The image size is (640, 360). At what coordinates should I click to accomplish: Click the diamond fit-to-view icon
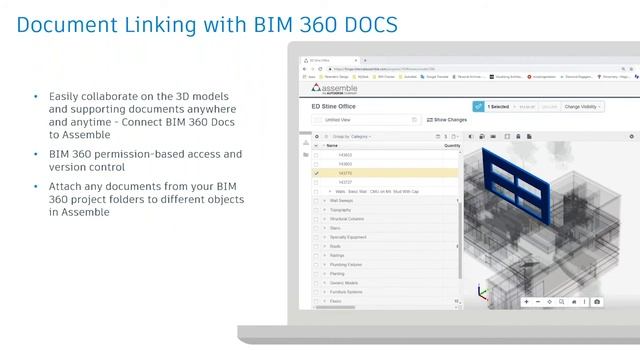[x=549, y=302]
